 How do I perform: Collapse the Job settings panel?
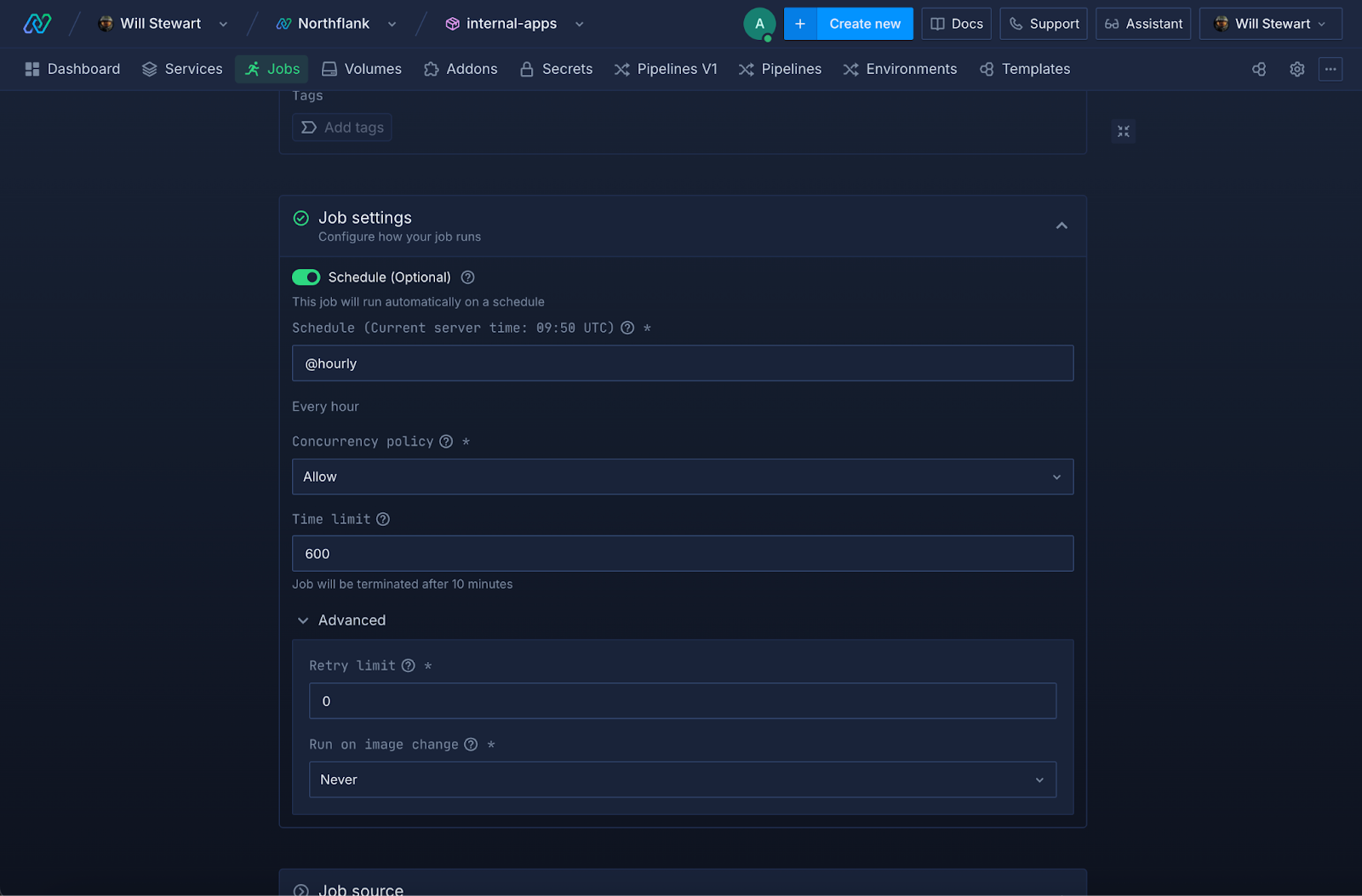[1061, 225]
